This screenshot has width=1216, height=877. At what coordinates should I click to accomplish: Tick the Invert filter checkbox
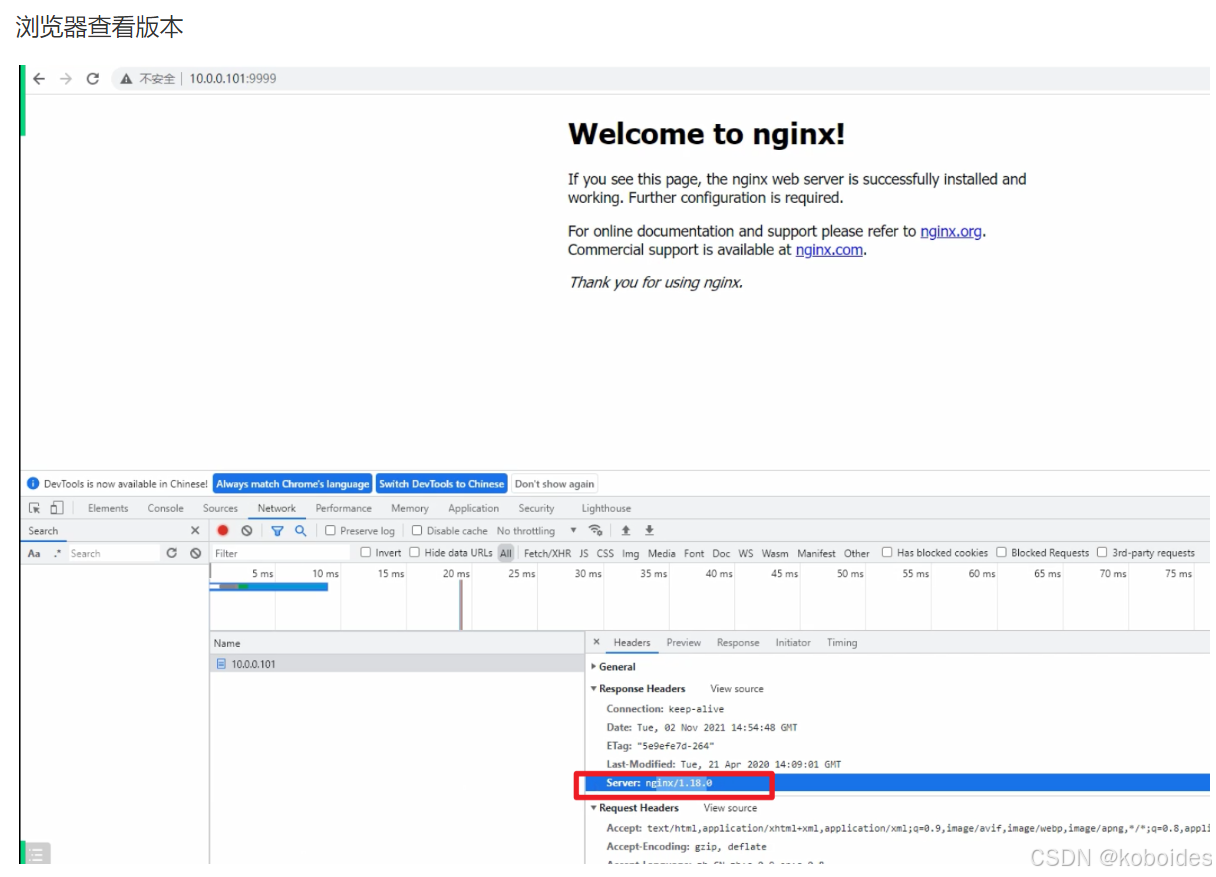(366, 553)
